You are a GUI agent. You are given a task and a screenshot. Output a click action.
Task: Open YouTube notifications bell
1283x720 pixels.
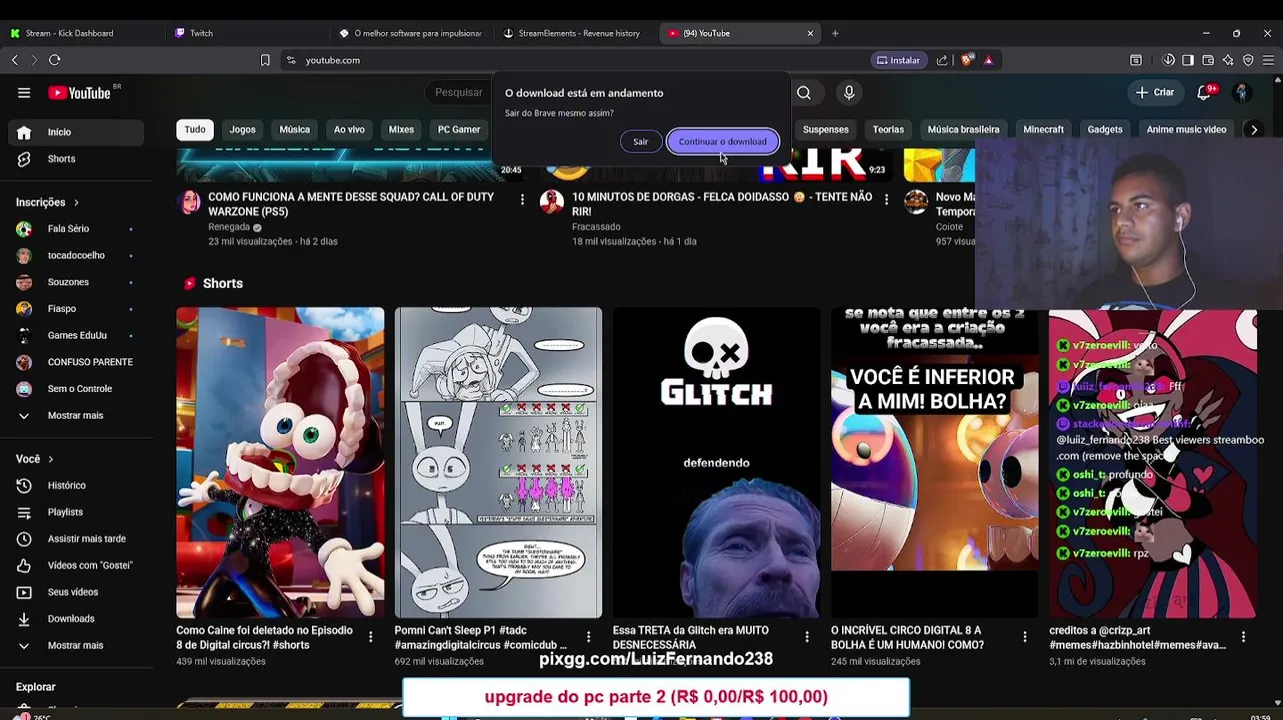pos(1204,93)
